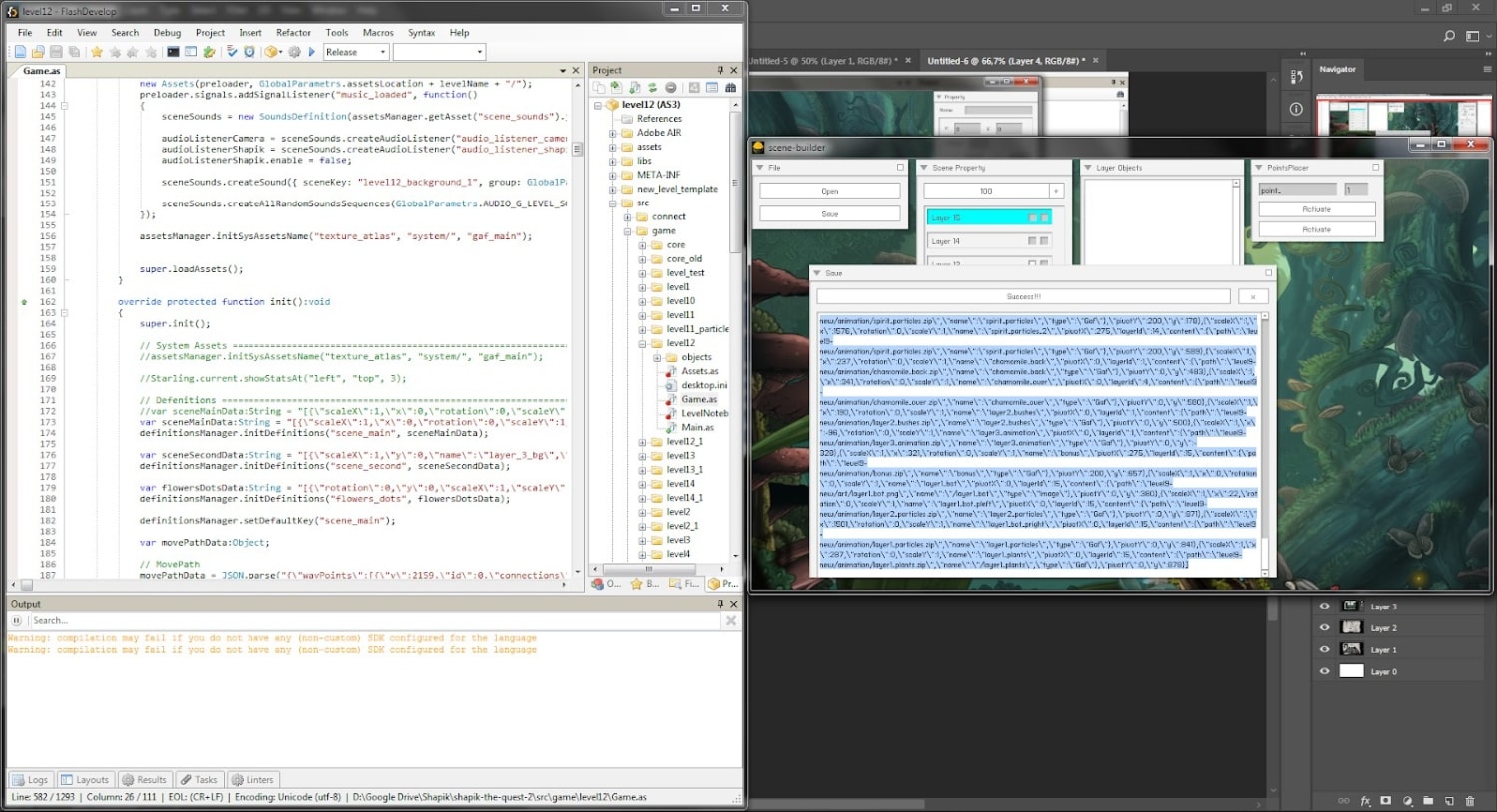Image resolution: width=1497 pixels, height=812 pixels.
Task: Hide Layer 3 using its eye icon
Action: (1324, 606)
